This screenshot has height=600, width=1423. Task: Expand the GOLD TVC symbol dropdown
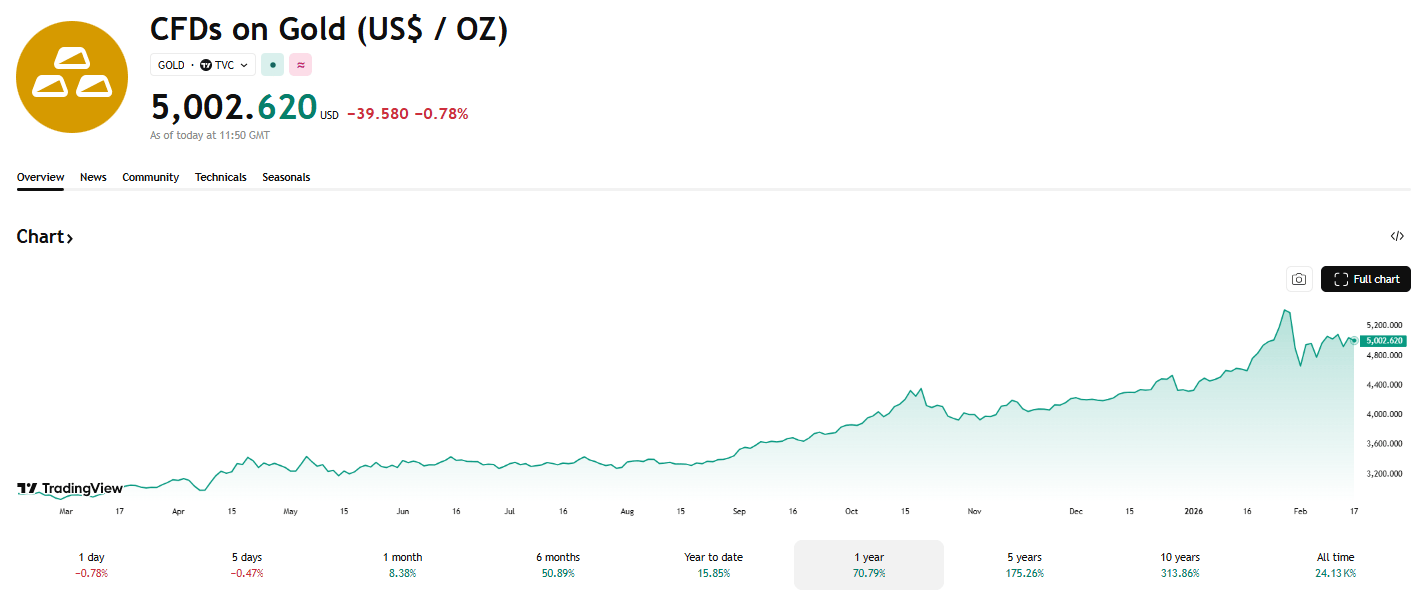pyautogui.click(x=244, y=65)
